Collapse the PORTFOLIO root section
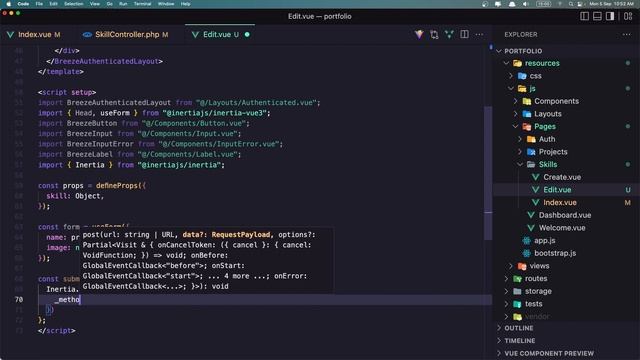The image size is (640, 360). pyautogui.click(x=499, y=51)
